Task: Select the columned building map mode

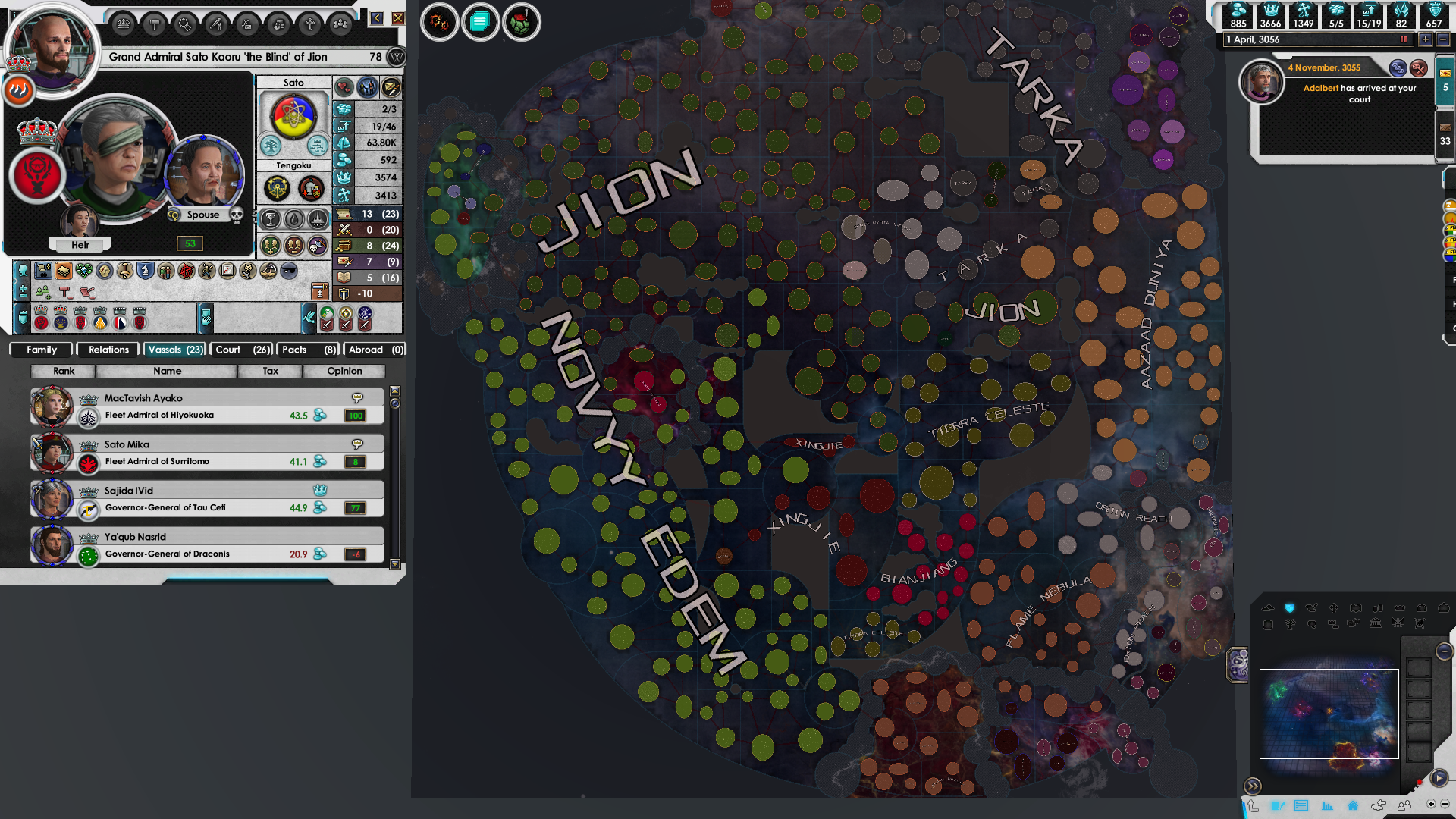Action: (1377, 621)
